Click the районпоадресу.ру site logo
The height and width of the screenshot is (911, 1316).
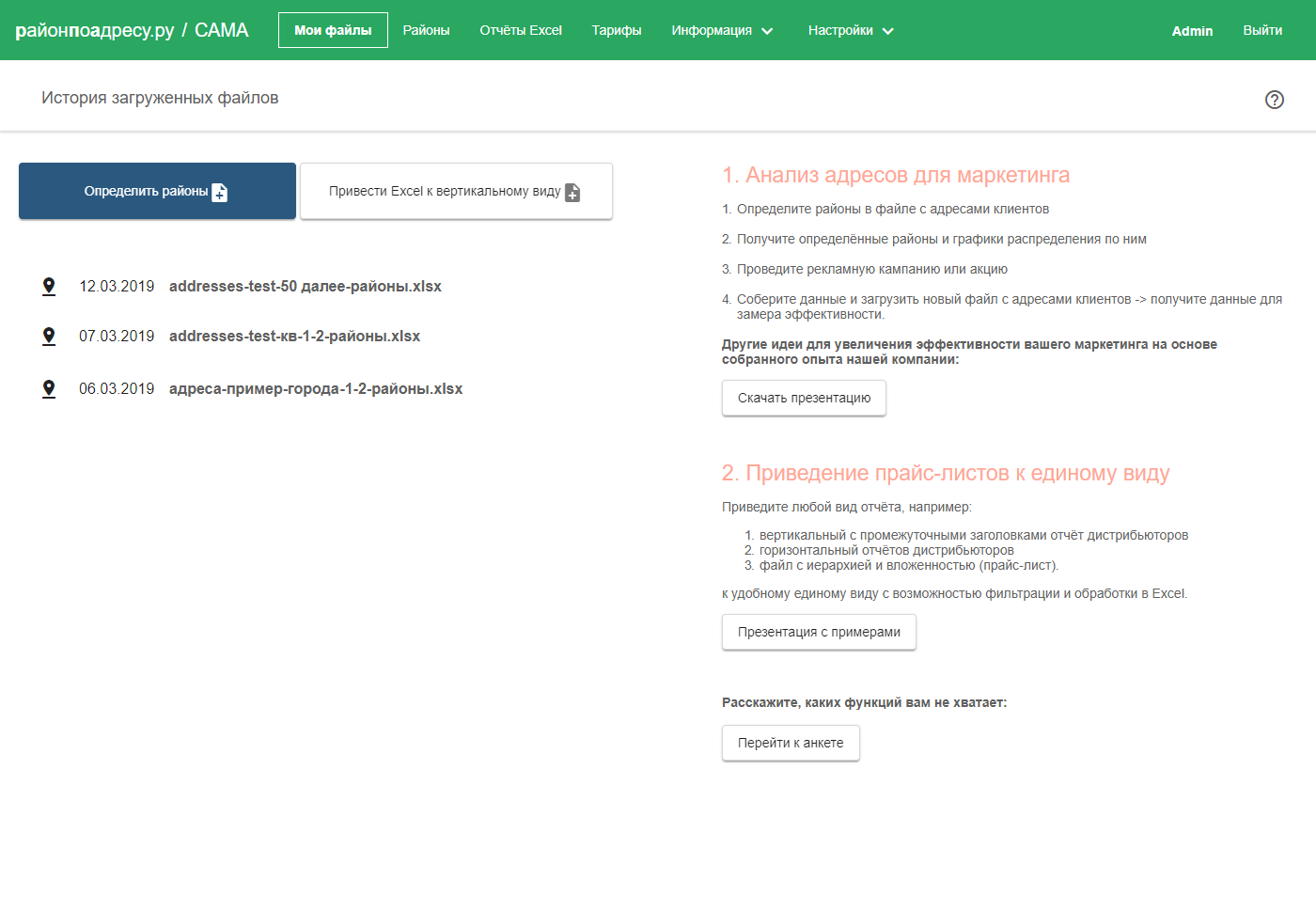[95, 30]
